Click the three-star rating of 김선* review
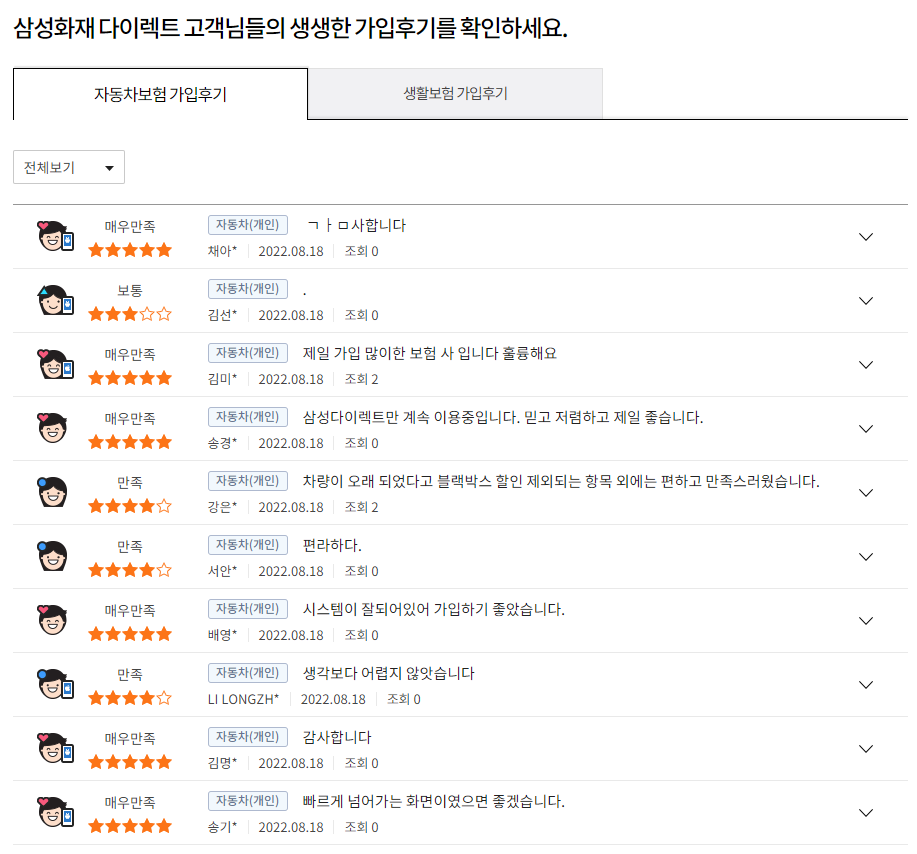Image resolution: width=917 pixels, height=854 pixels. (x=130, y=314)
